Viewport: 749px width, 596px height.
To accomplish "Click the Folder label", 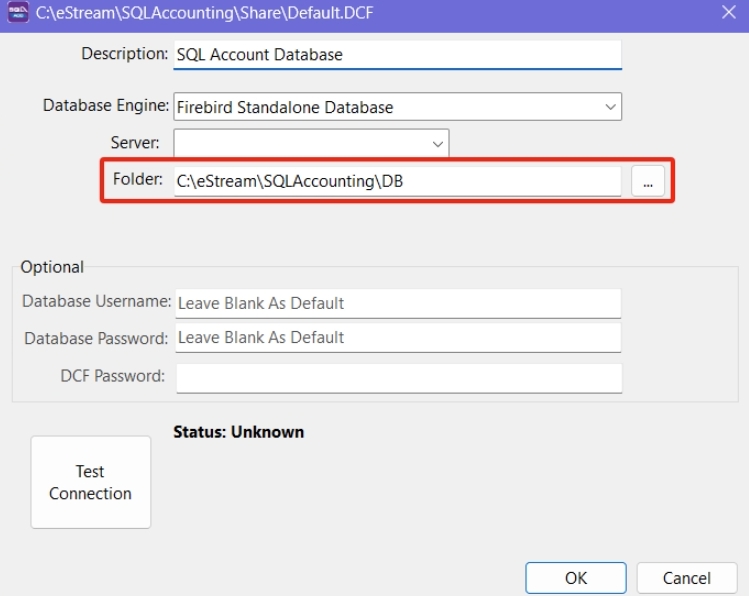I will [137, 180].
